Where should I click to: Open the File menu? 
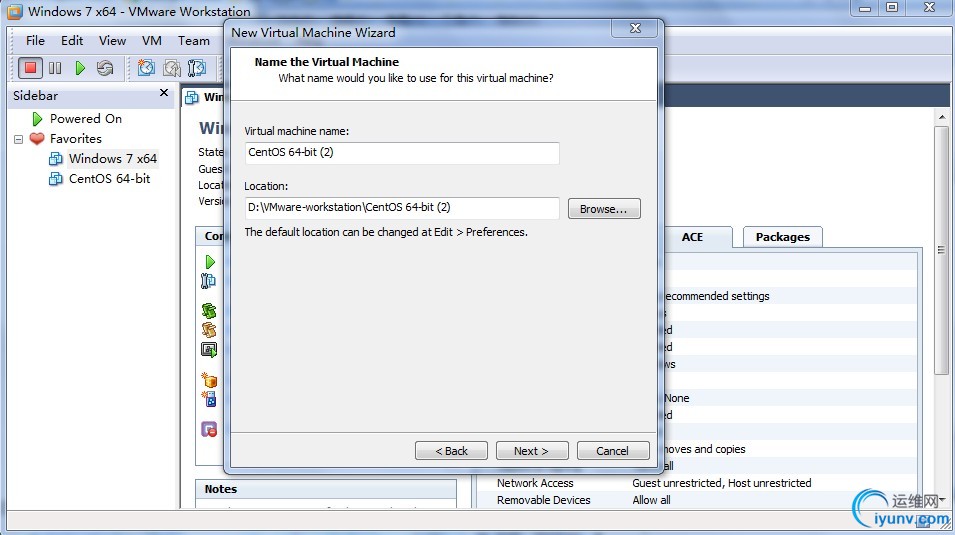(x=35, y=40)
